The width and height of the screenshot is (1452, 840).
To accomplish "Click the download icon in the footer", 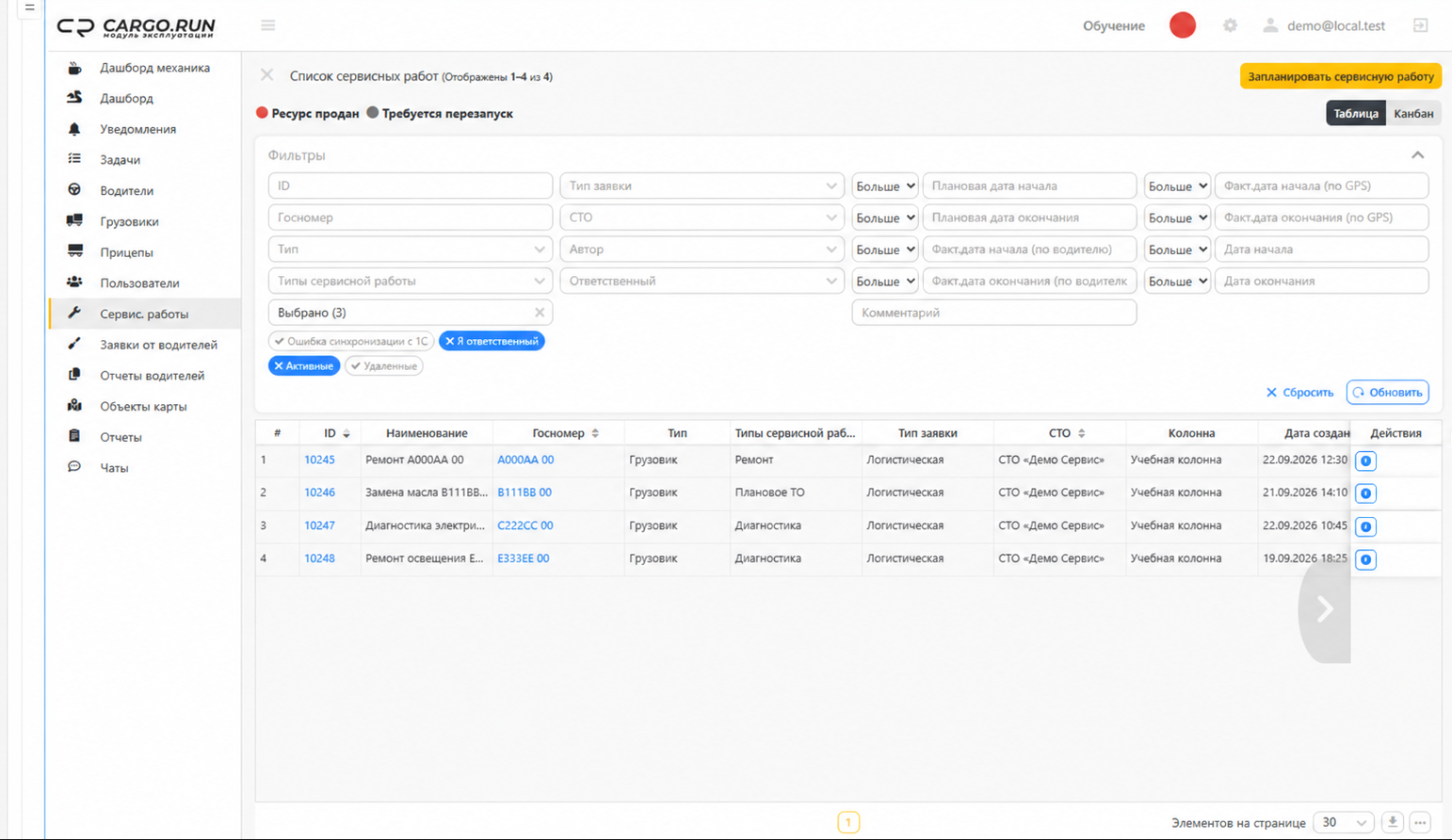I will pos(1392,822).
